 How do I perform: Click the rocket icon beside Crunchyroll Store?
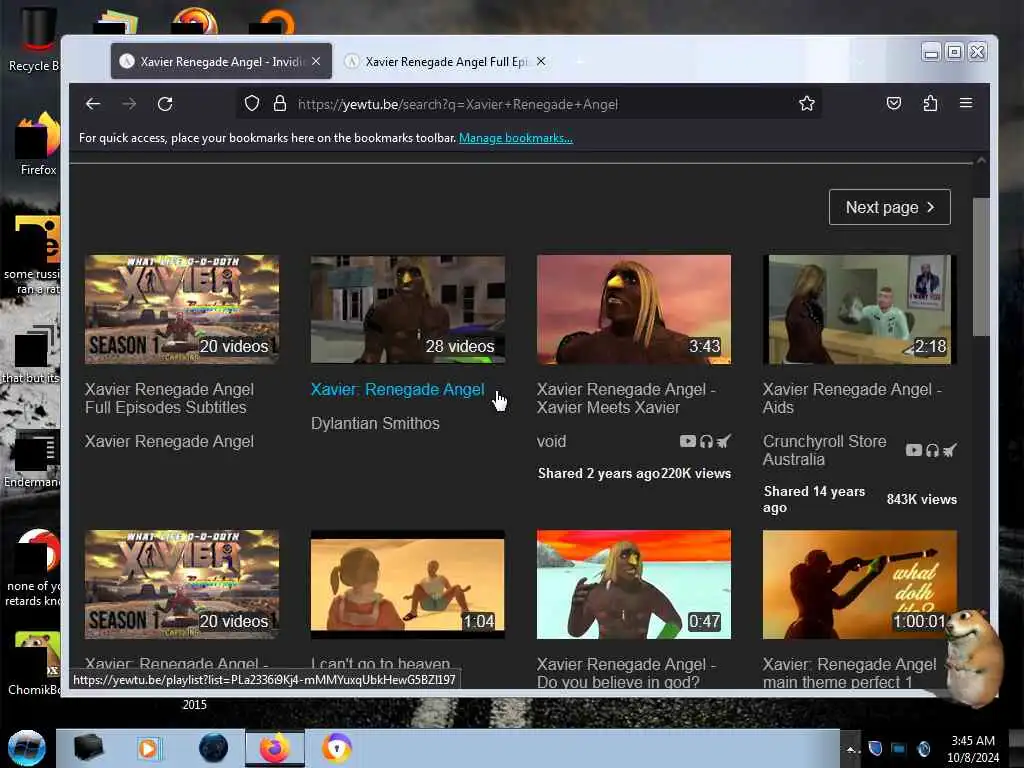coord(950,450)
